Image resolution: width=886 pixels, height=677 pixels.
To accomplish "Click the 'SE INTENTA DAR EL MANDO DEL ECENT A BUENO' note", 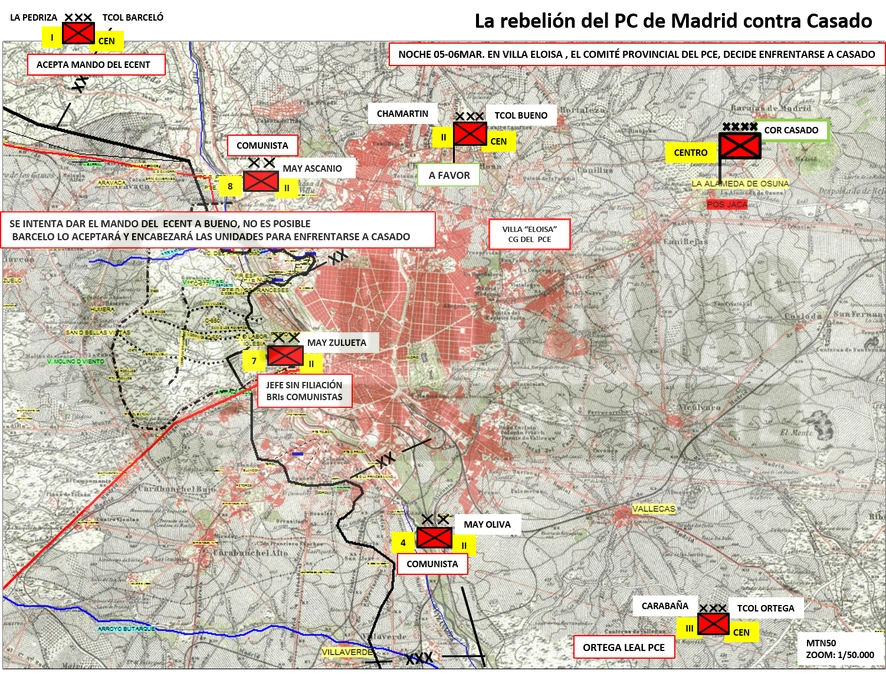I will [219, 230].
